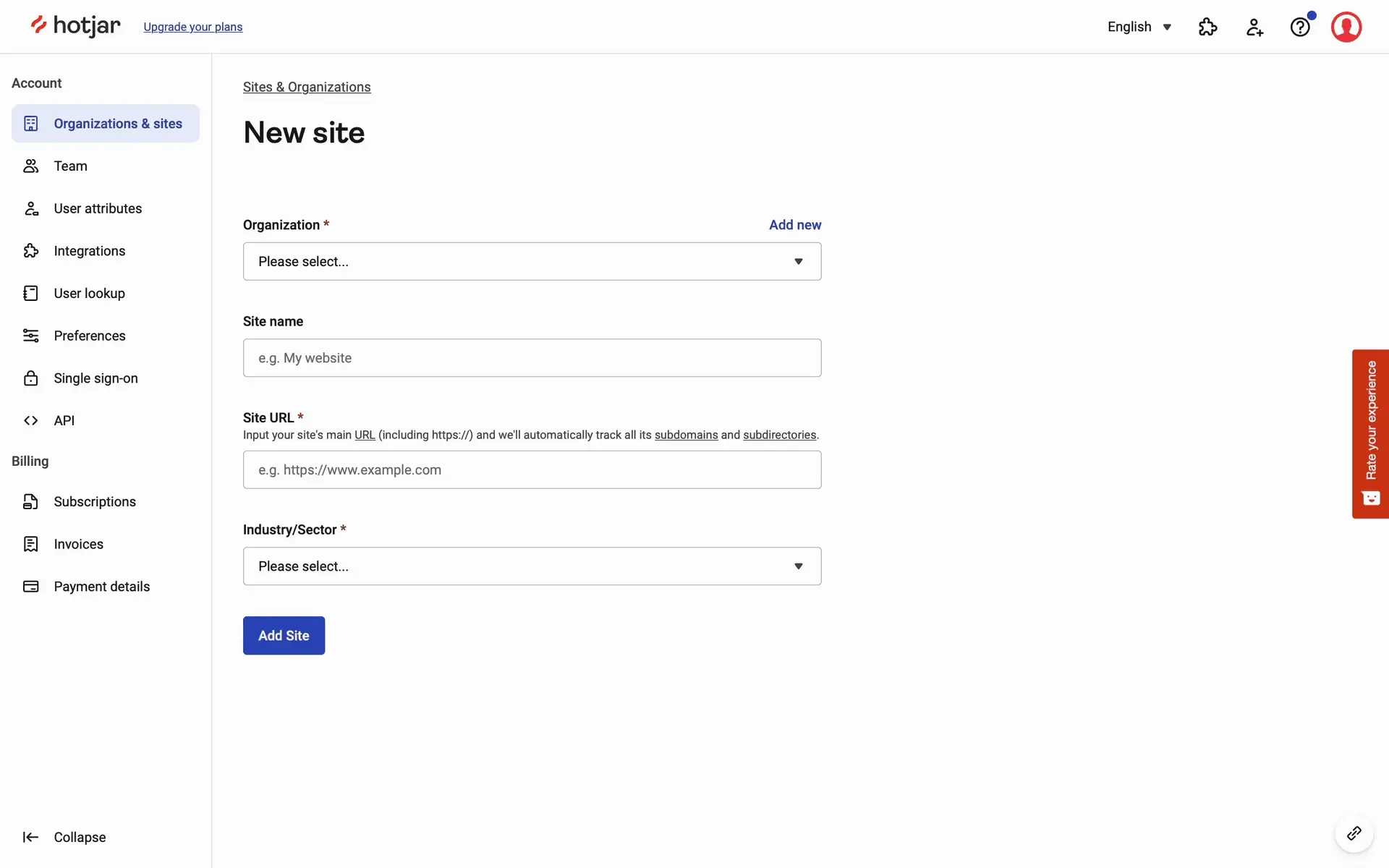Open the Rate your experience feedback tab
Image resolution: width=1389 pixels, height=868 pixels.
coord(1370,433)
